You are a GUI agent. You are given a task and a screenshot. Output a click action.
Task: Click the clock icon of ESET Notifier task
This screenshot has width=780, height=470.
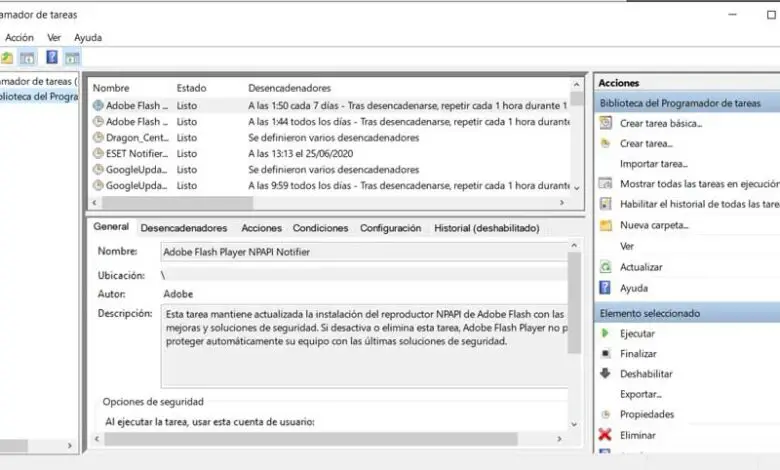point(98,153)
